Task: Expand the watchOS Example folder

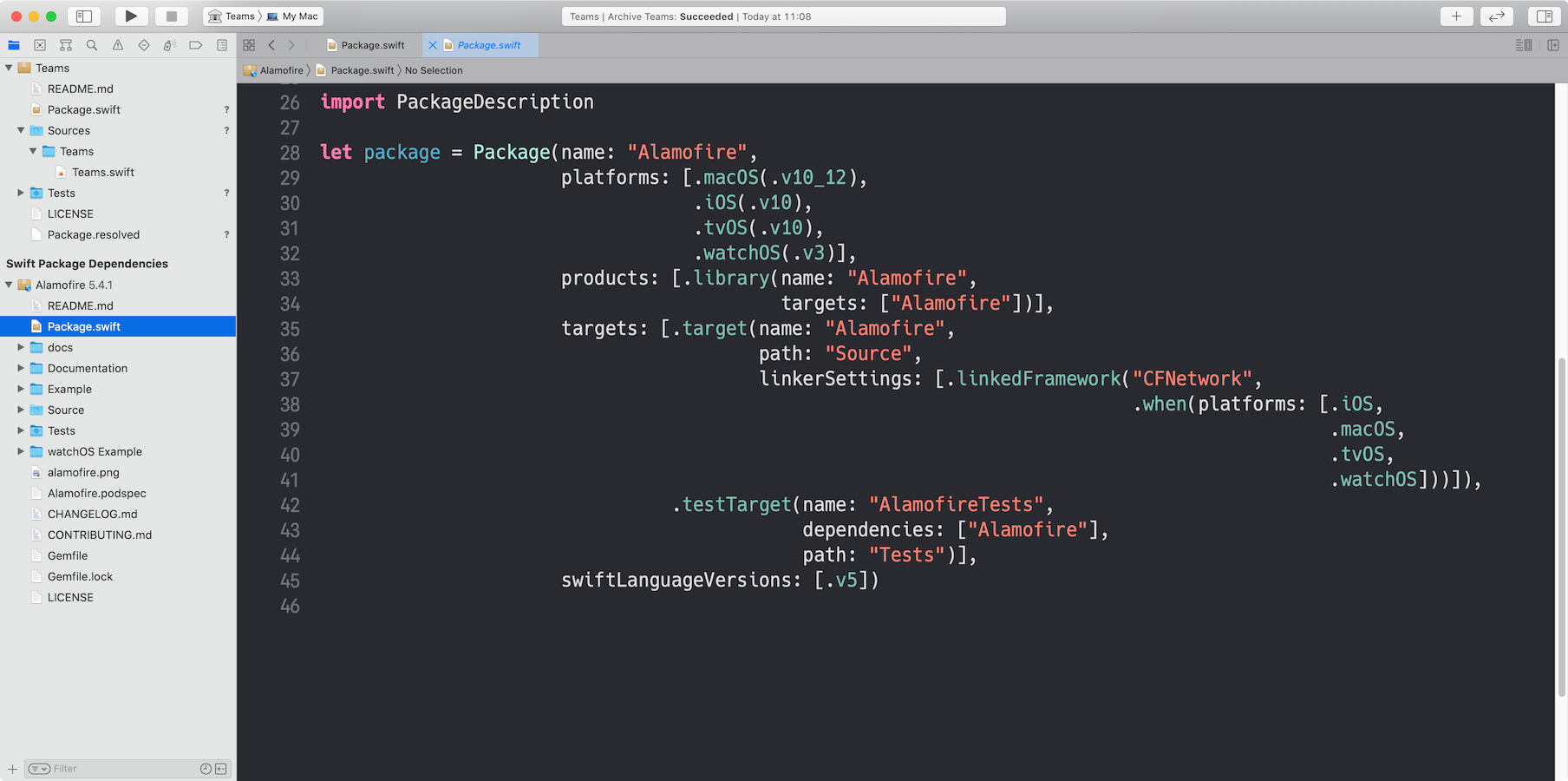Action: [21, 451]
